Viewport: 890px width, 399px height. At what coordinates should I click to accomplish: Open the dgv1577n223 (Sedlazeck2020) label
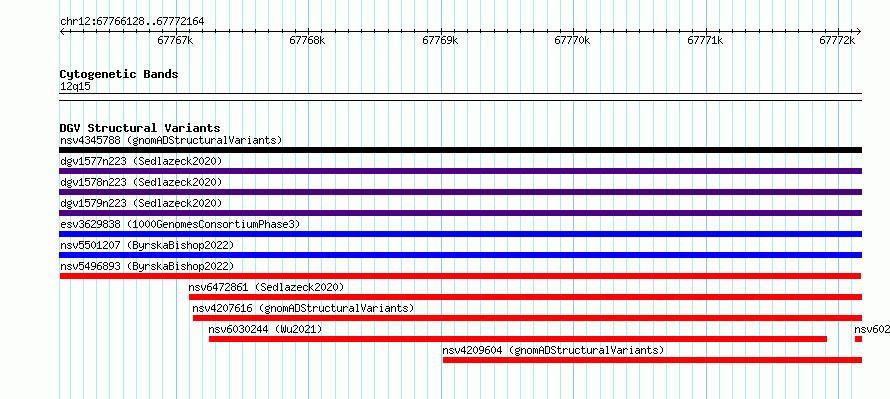click(141, 161)
